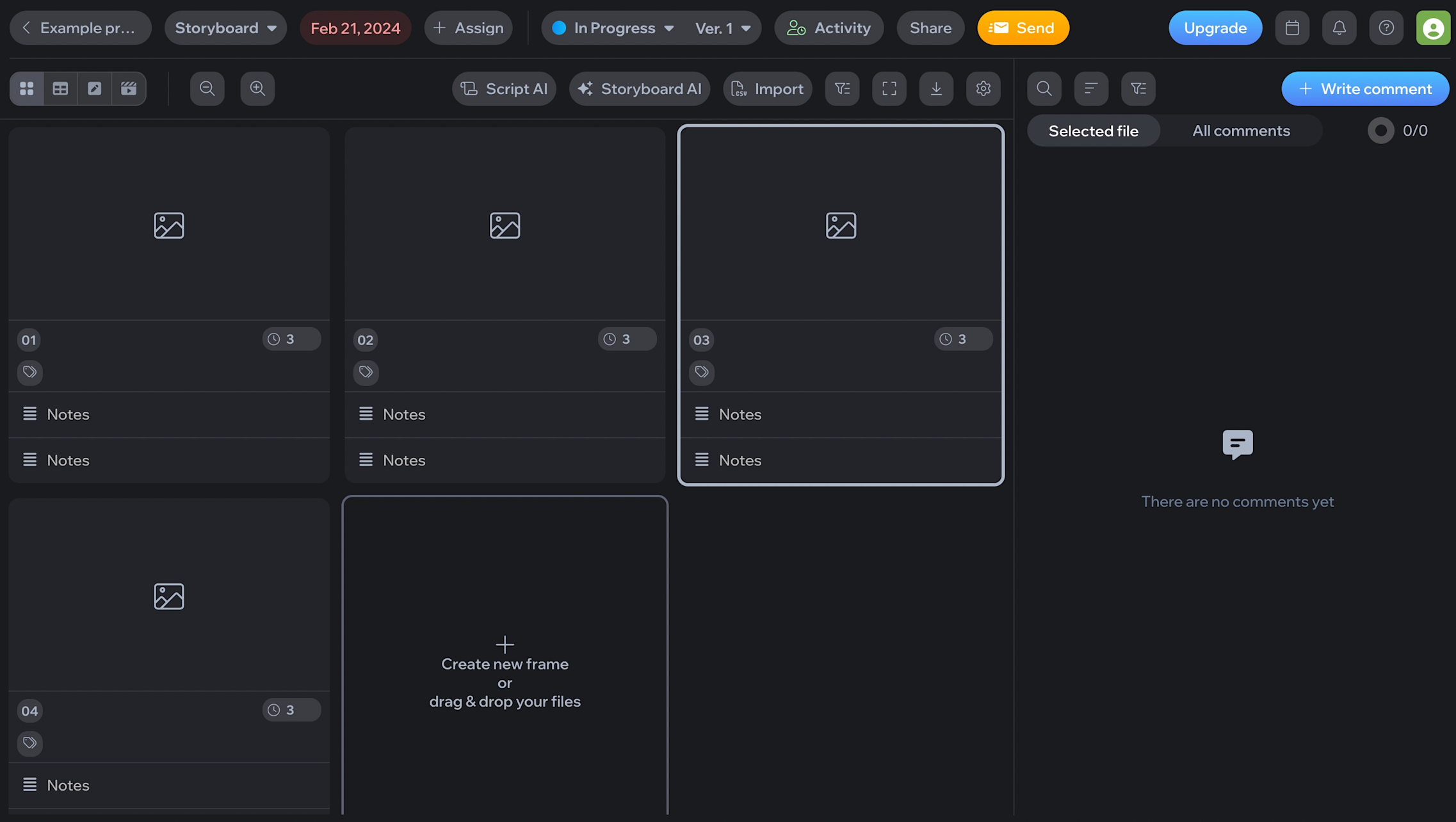Enter fullscreen presentation mode

889,88
